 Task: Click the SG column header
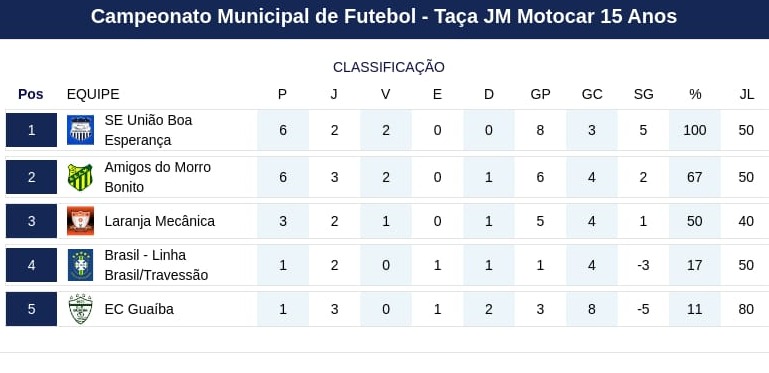pyautogui.click(x=643, y=94)
